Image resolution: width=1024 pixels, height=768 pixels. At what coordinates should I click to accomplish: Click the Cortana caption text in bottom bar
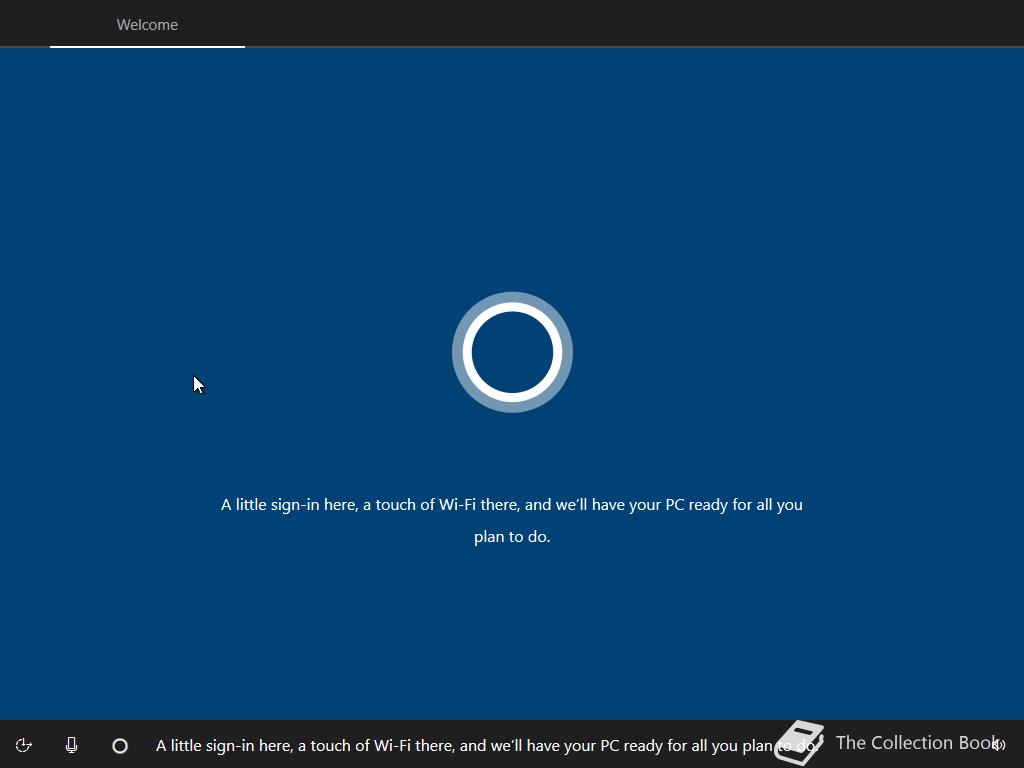click(487, 746)
